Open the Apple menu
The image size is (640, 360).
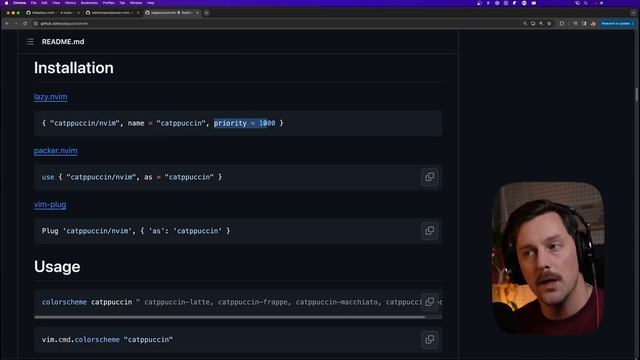(x=6, y=3)
